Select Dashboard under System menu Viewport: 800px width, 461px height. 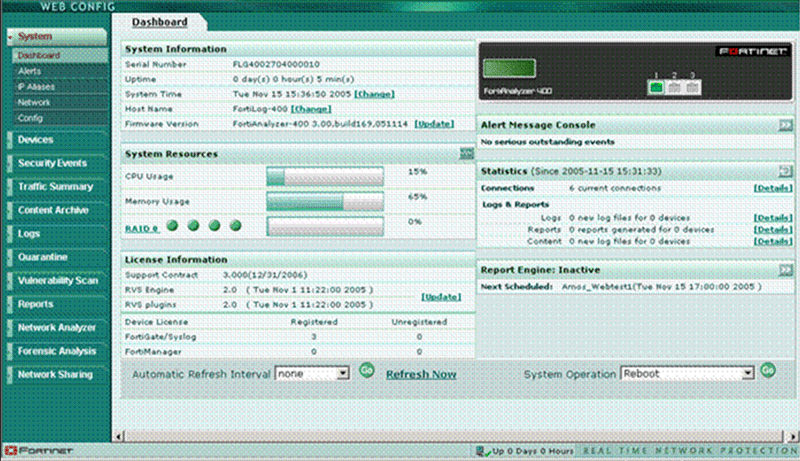click(x=60, y=56)
